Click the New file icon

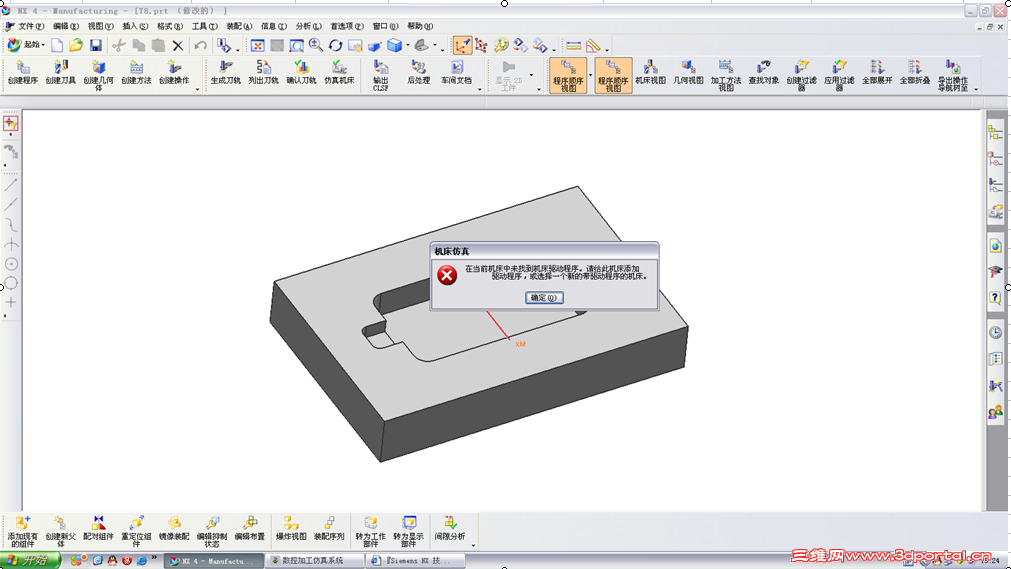[57, 45]
